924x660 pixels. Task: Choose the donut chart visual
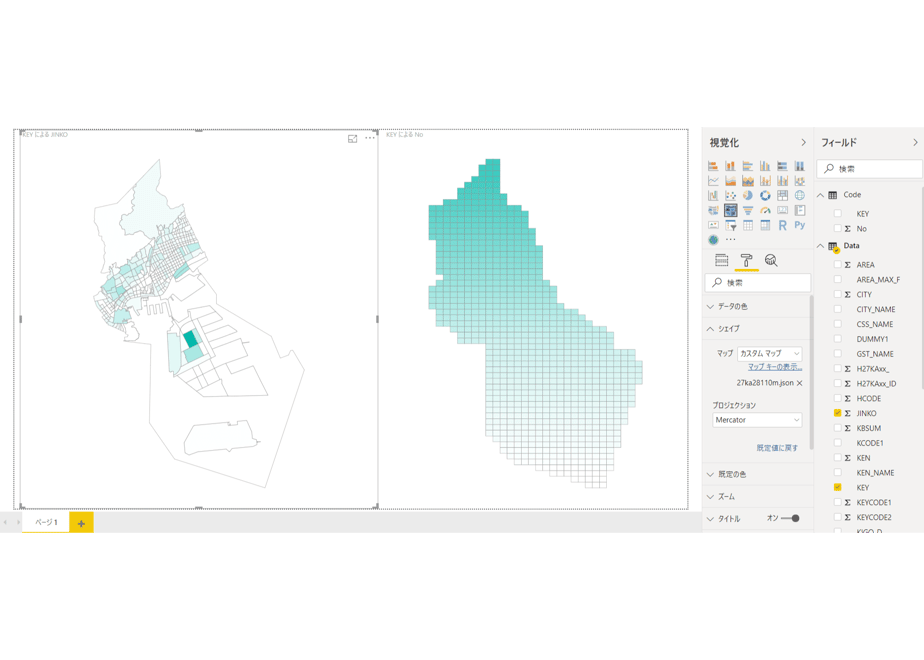[765, 196]
